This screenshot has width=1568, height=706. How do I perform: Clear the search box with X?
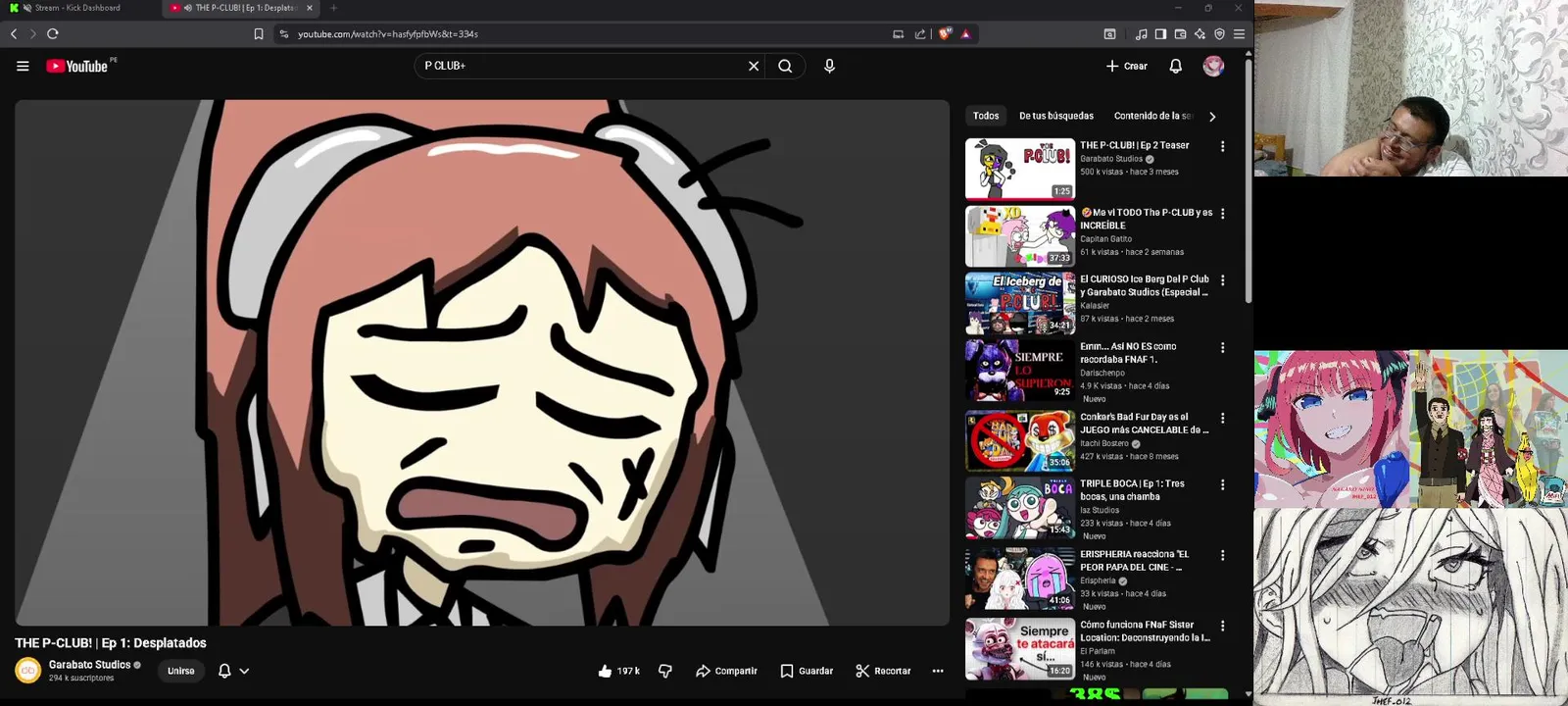(x=754, y=66)
